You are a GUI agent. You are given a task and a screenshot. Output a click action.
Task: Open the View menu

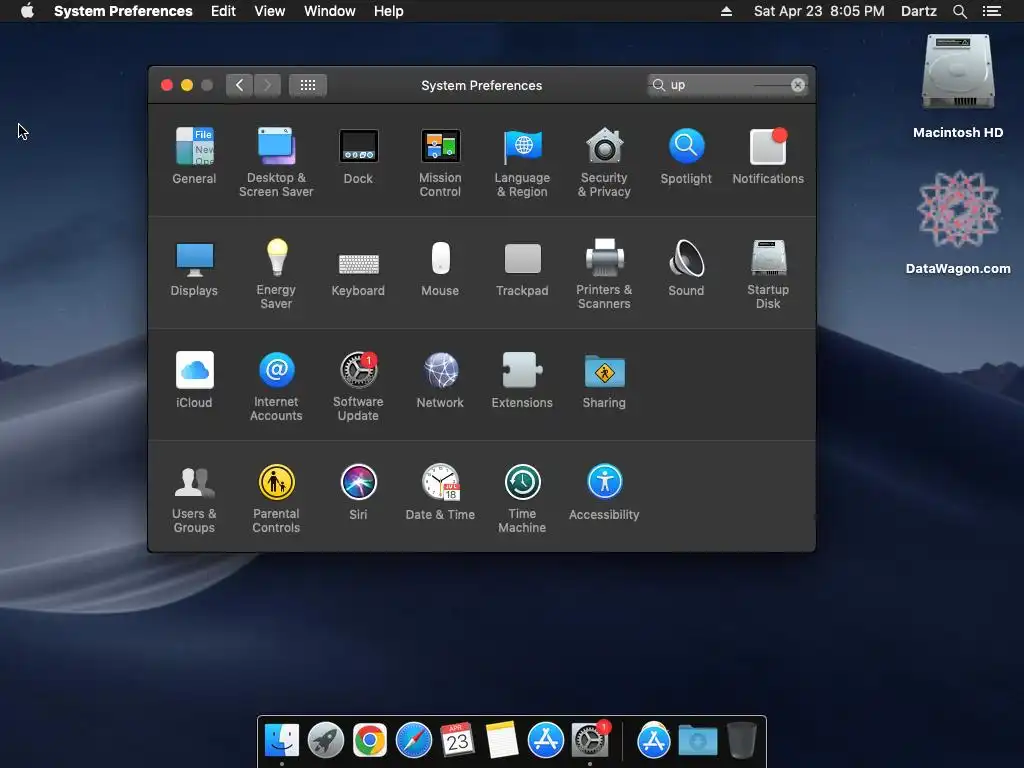[x=270, y=11]
